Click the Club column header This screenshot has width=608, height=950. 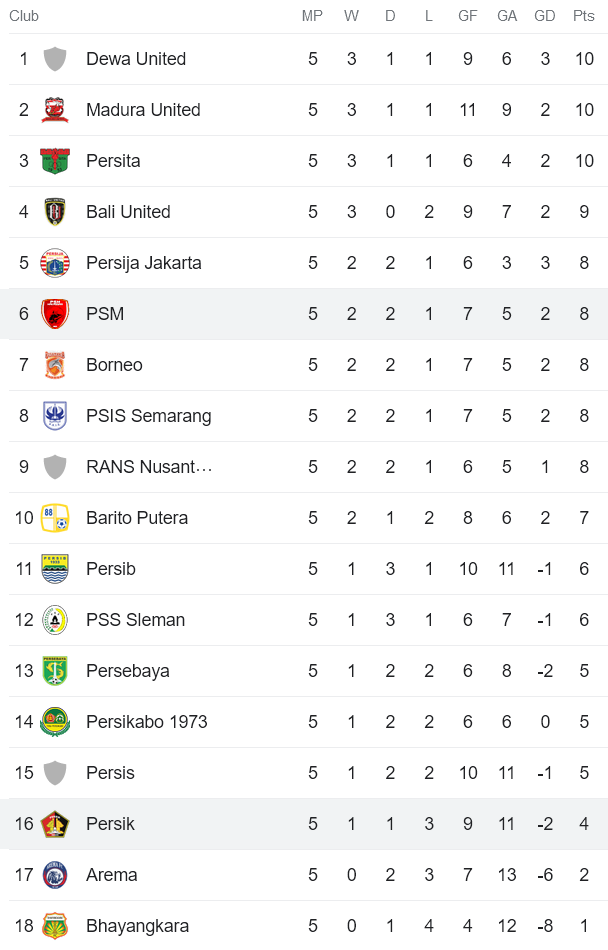coord(24,16)
